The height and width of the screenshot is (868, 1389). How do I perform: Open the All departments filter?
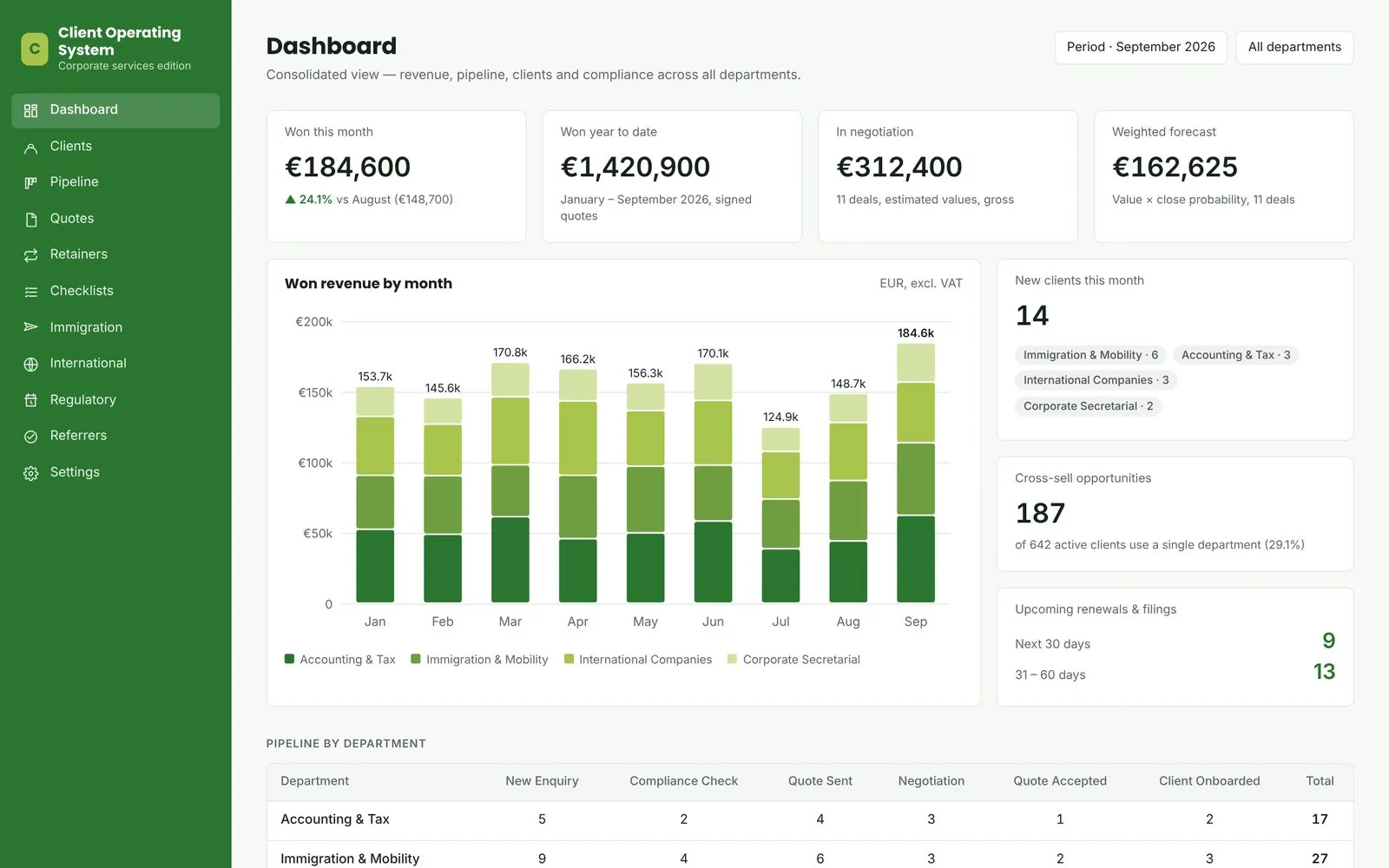pos(1294,47)
